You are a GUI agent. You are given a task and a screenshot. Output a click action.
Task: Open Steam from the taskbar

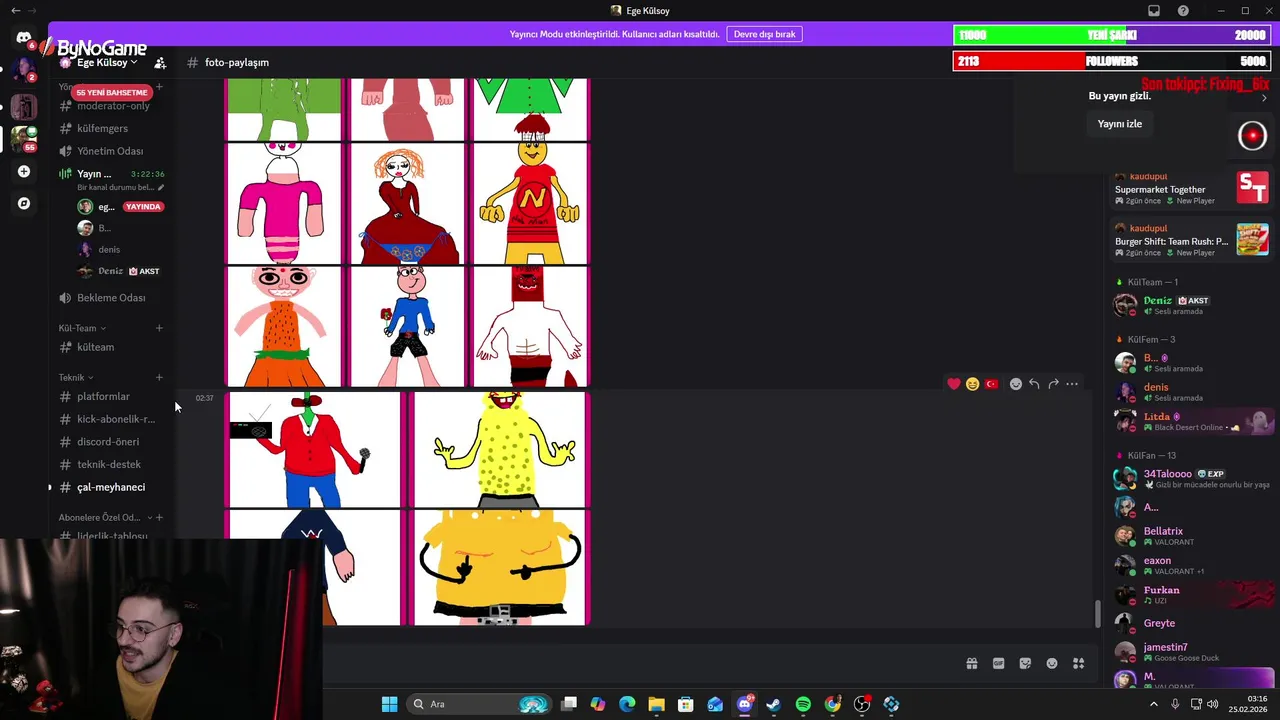(773, 704)
